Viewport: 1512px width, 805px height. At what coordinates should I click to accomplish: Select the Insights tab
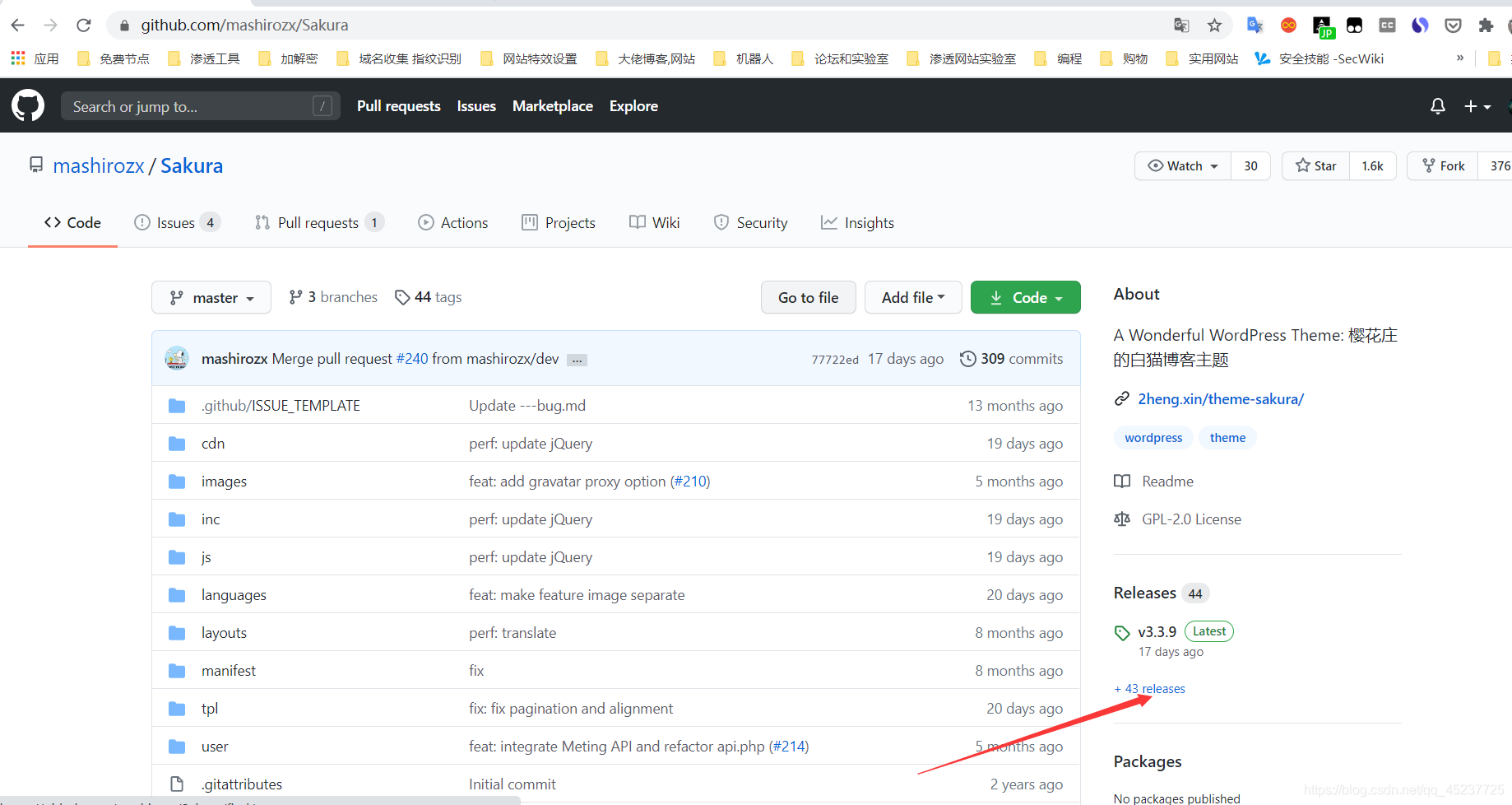pos(857,222)
